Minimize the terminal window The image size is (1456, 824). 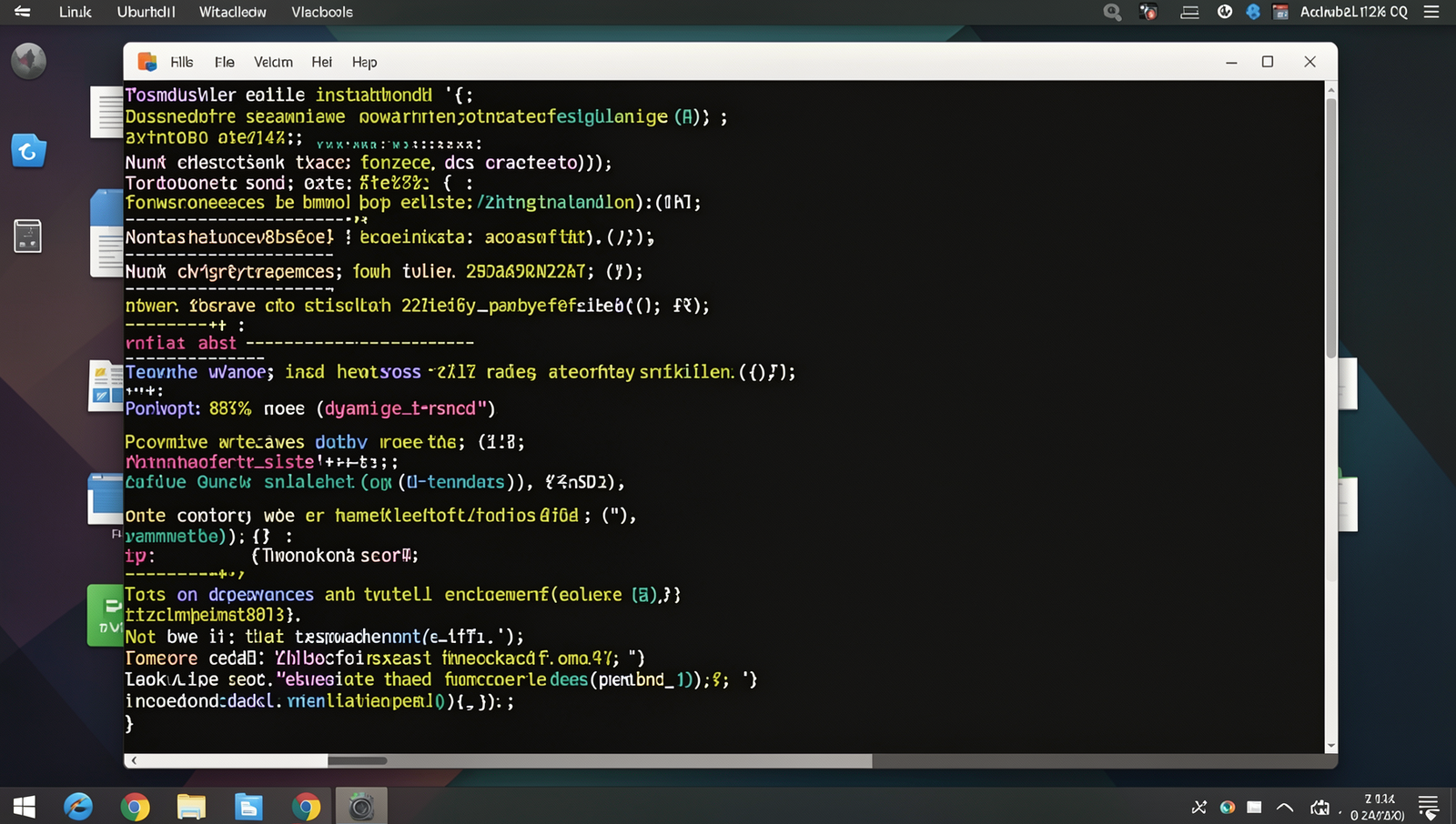point(1231,63)
